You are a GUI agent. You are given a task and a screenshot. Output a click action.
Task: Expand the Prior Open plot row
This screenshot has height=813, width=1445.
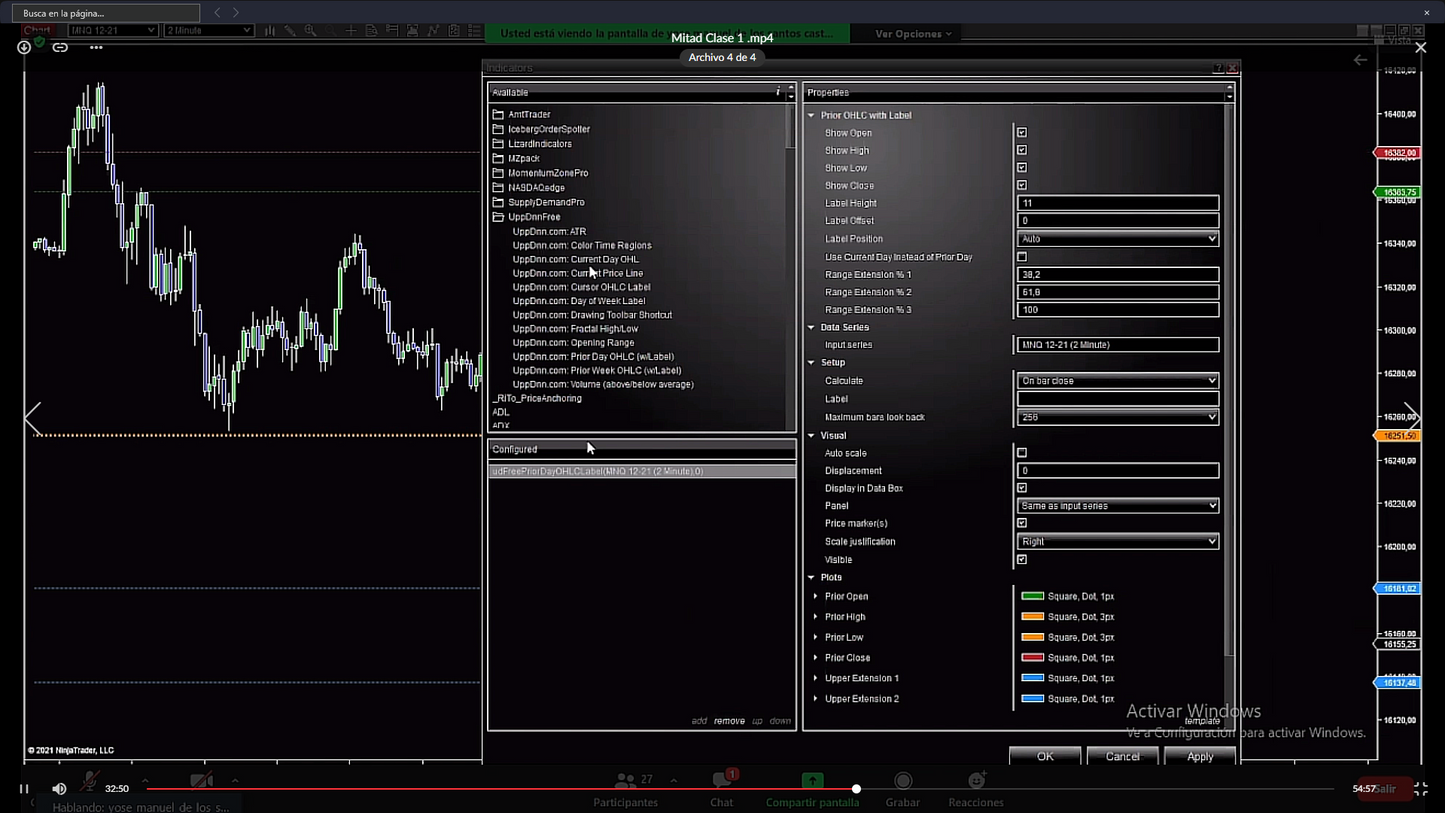(x=815, y=597)
